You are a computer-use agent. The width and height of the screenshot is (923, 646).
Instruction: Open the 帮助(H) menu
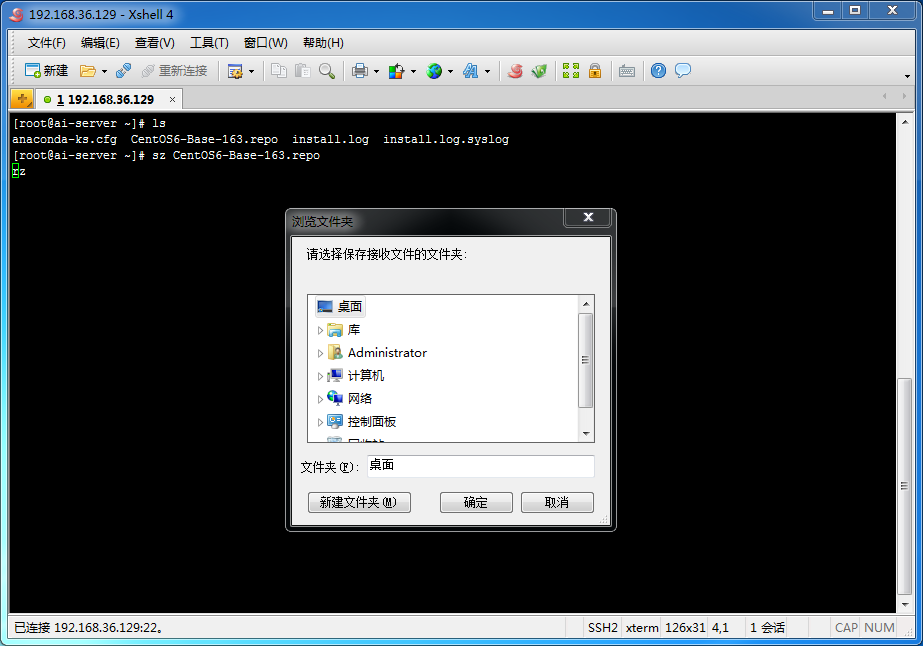323,42
